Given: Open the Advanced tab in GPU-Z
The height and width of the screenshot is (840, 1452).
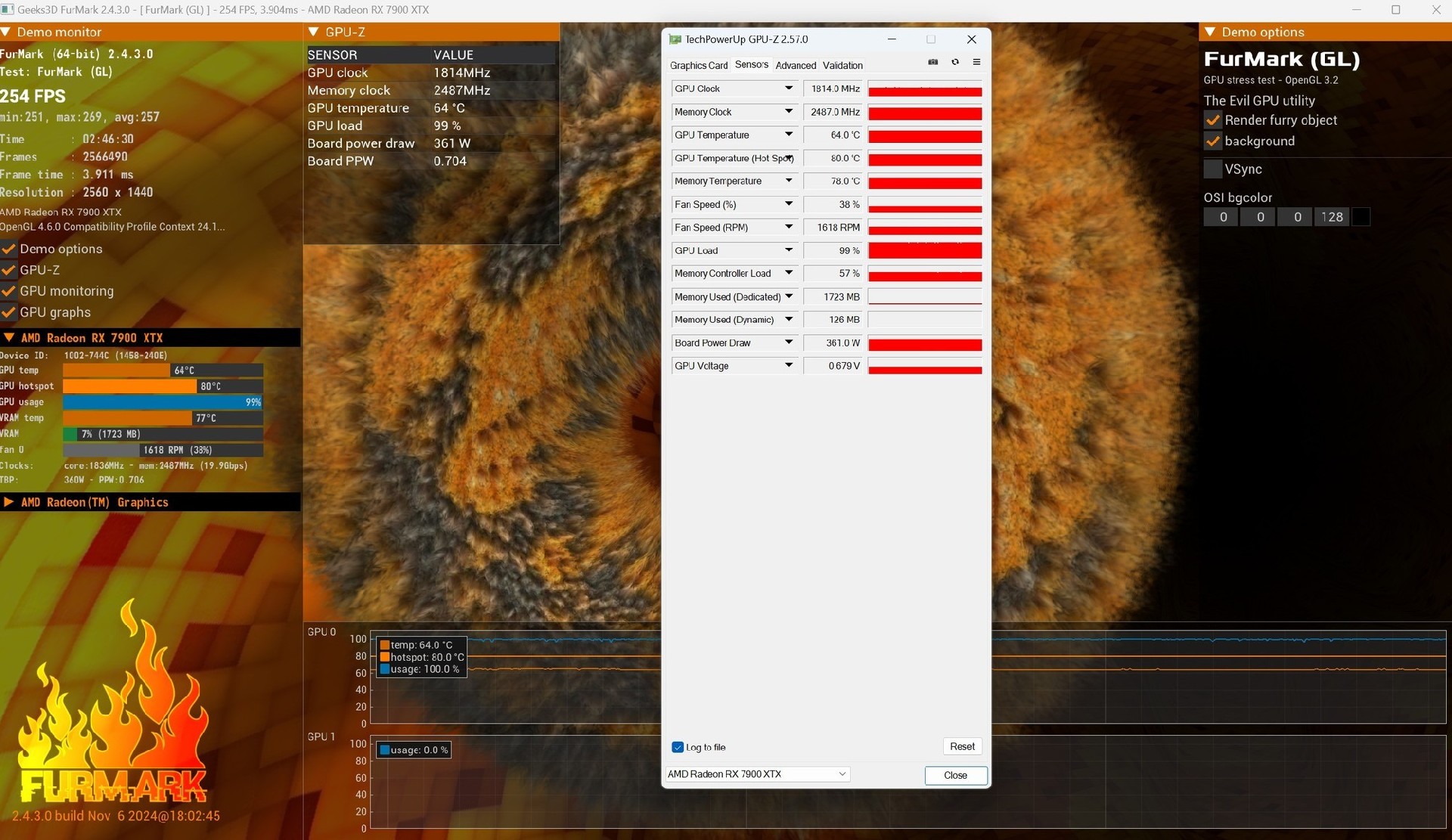Looking at the screenshot, I should tap(796, 66).
